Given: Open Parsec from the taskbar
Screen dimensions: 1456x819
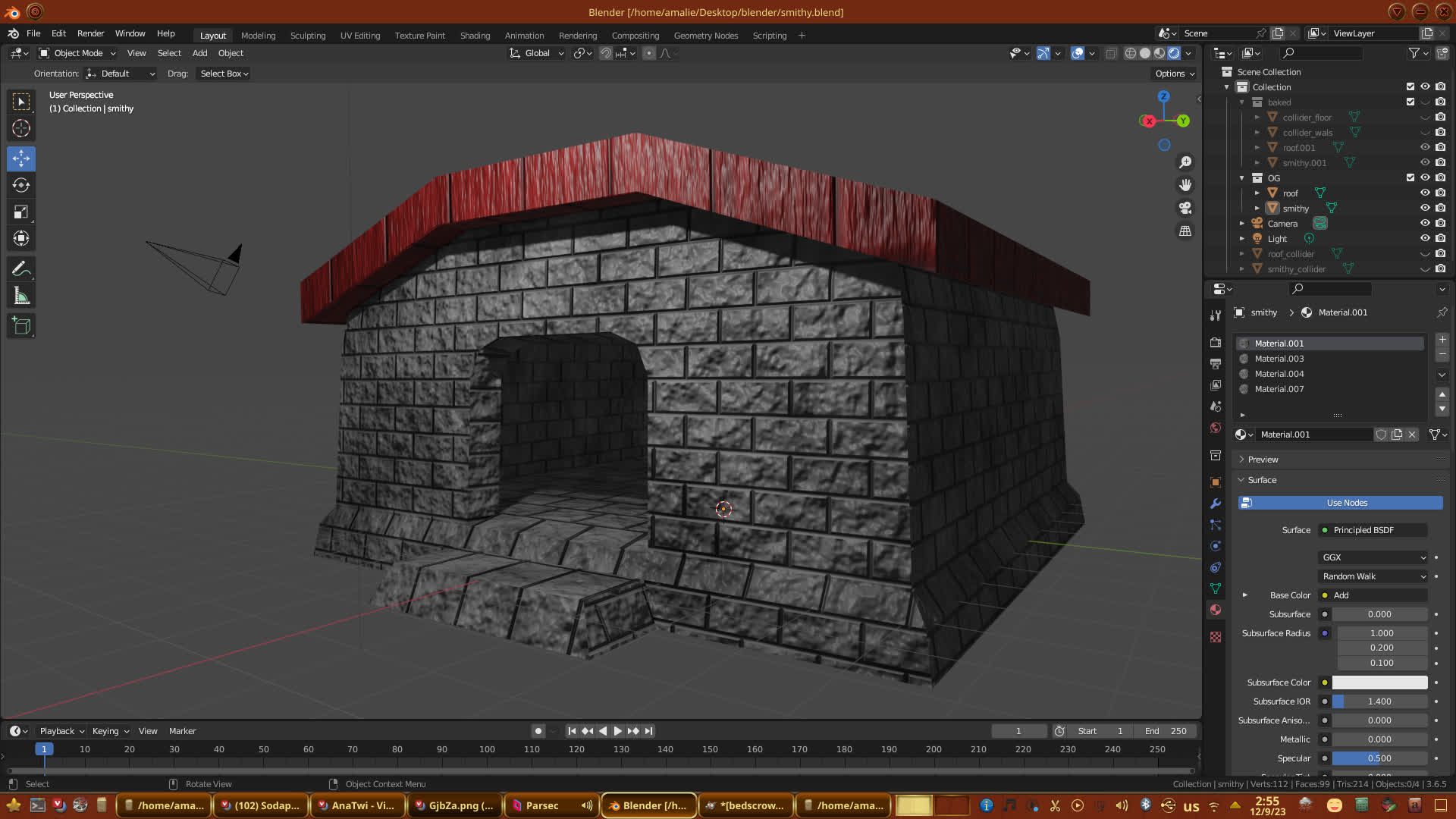Looking at the screenshot, I should click(x=541, y=805).
